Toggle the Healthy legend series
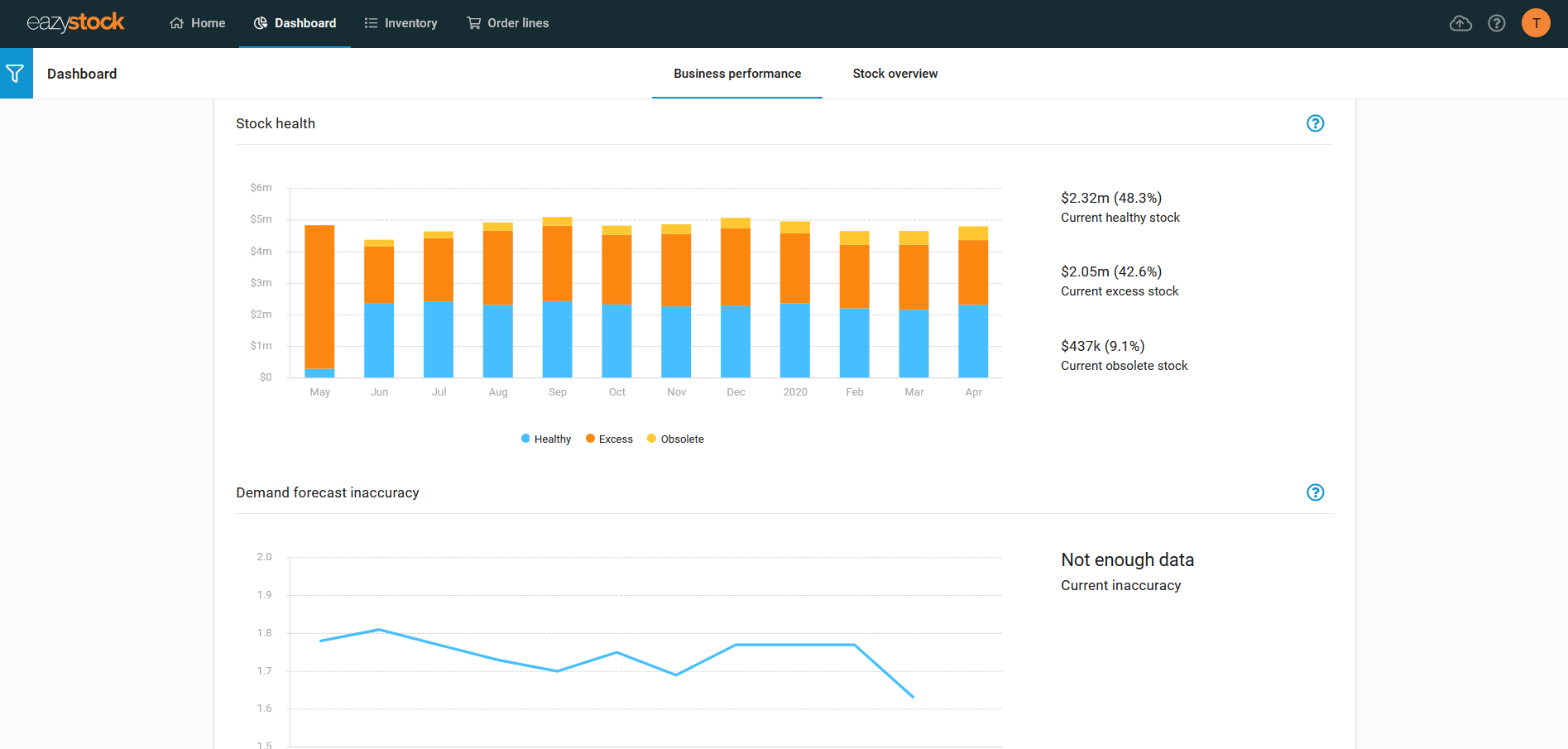 click(x=546, y=439)
